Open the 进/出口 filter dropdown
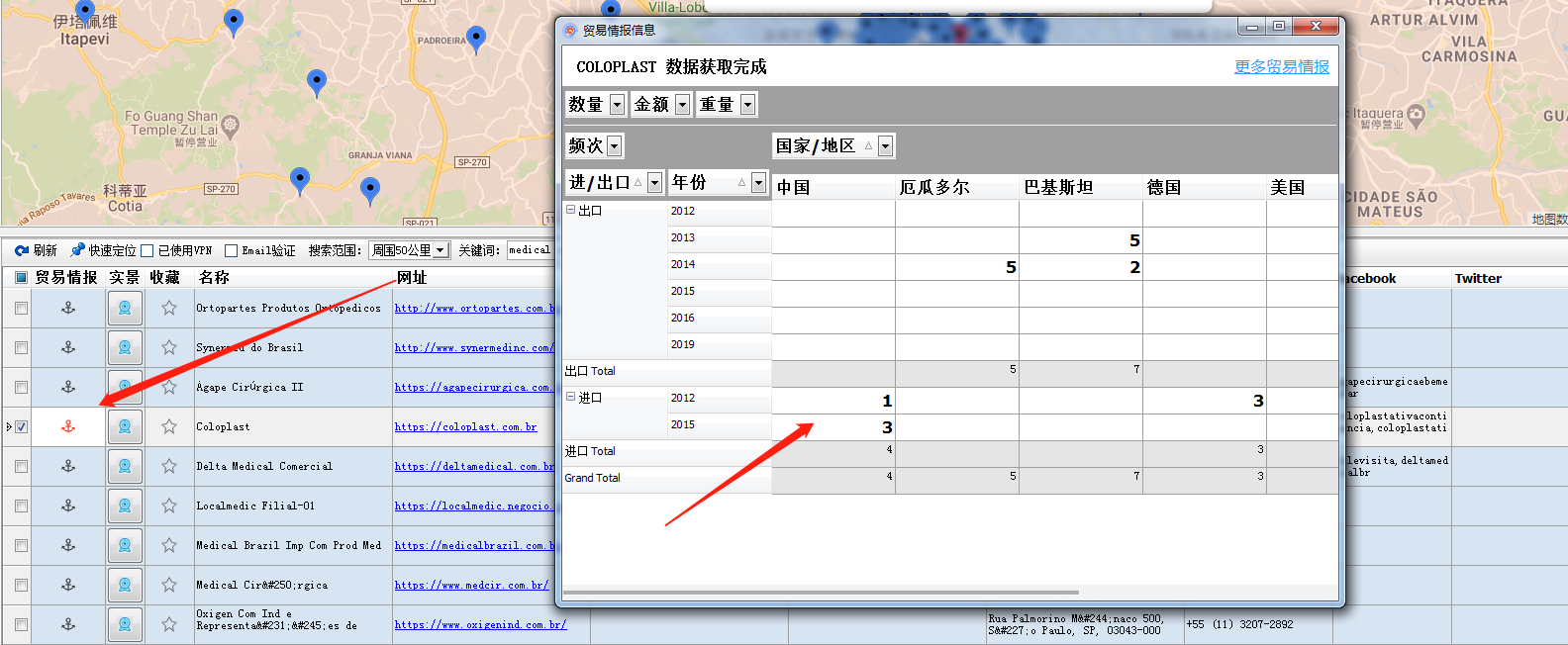1568x645 pixels. (x=654, y=182)
